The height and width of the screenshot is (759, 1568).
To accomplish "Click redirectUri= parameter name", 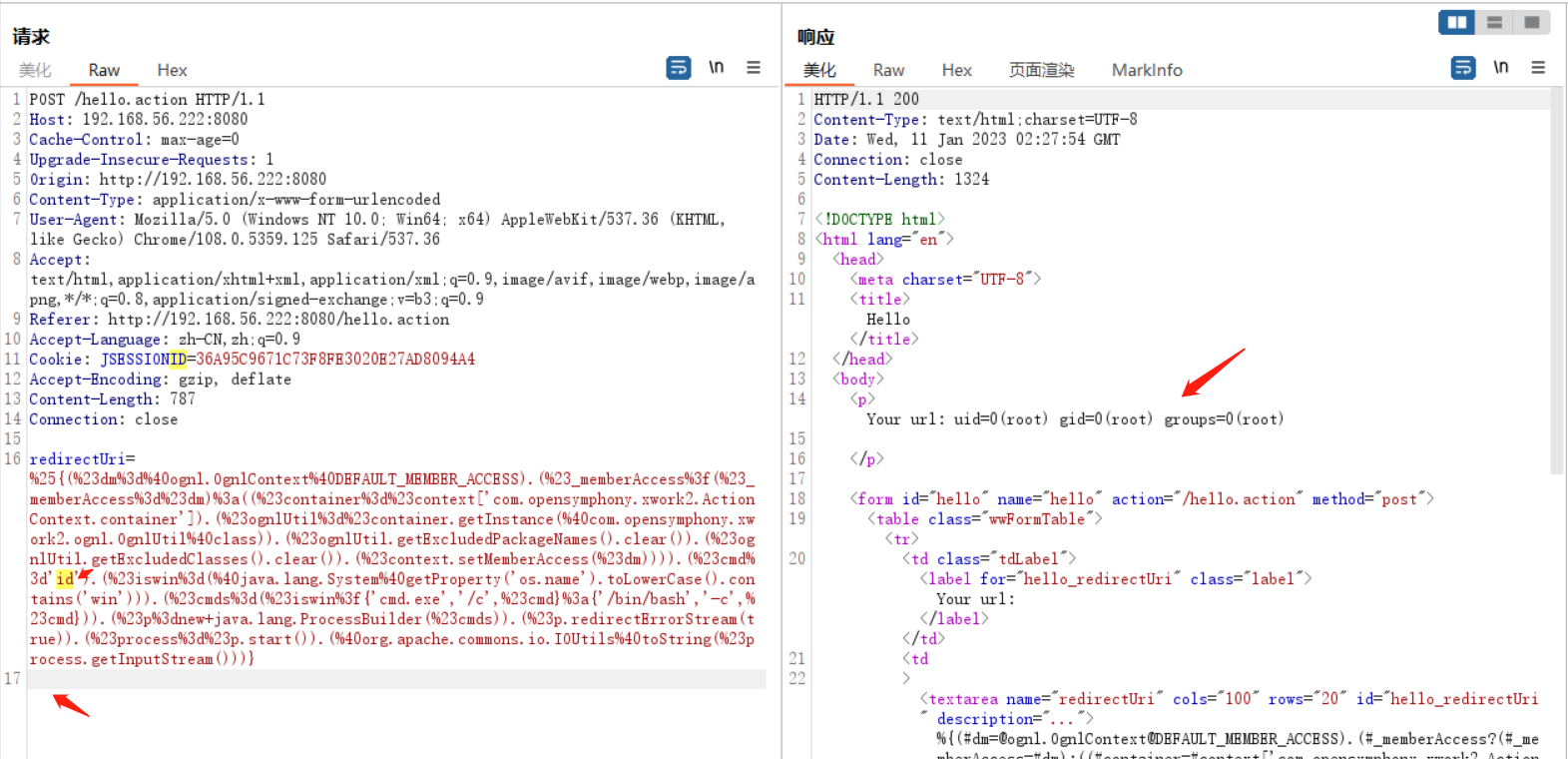I will pos(82,459).
